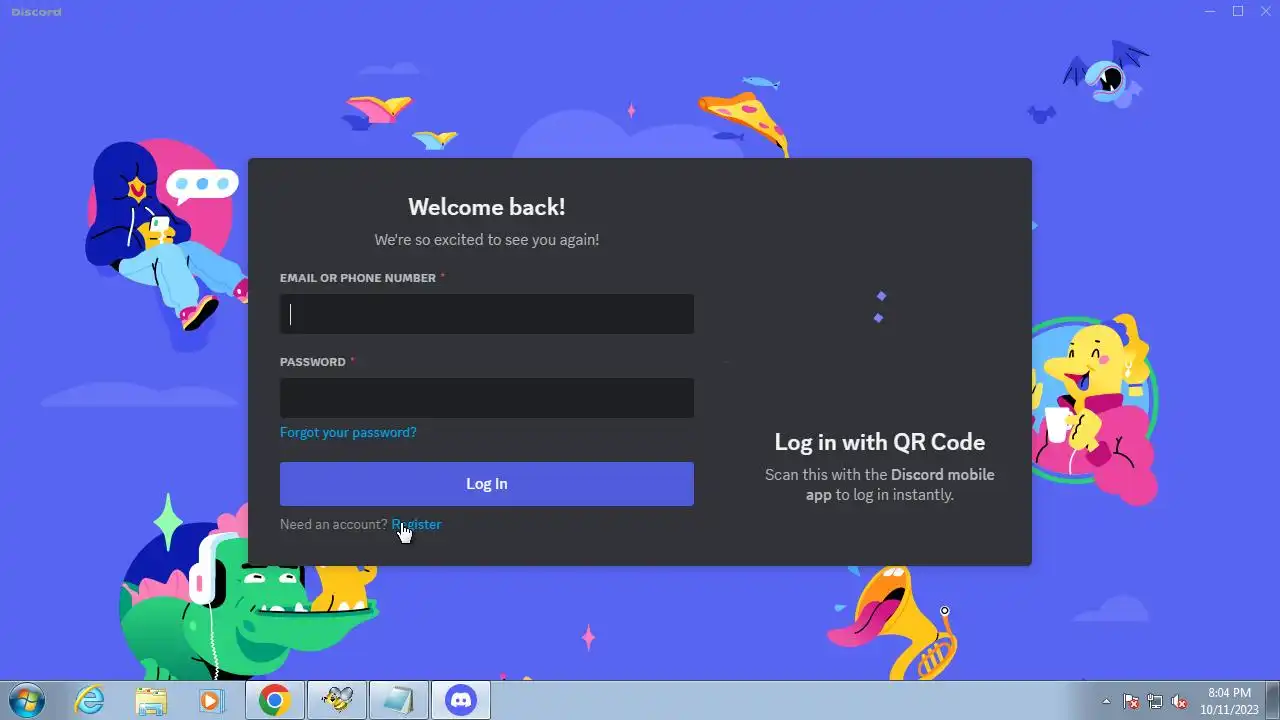Open the notepad-like taskbar application
The width and height of the screenshot is (1280, 720).
[x=399, y=700]
